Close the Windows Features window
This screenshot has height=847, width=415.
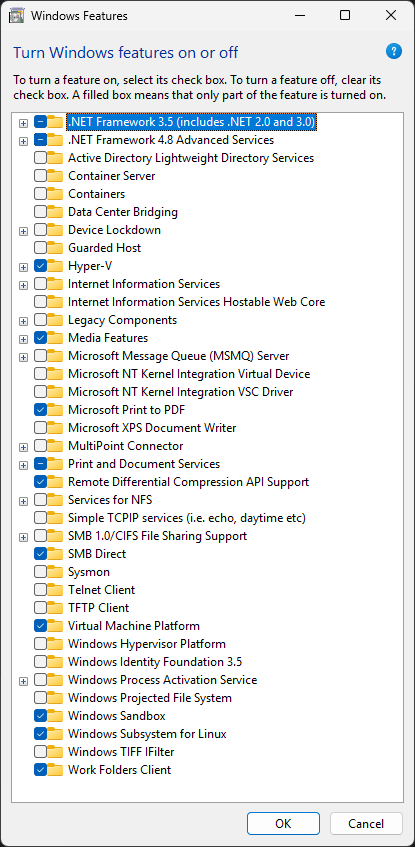391,15
